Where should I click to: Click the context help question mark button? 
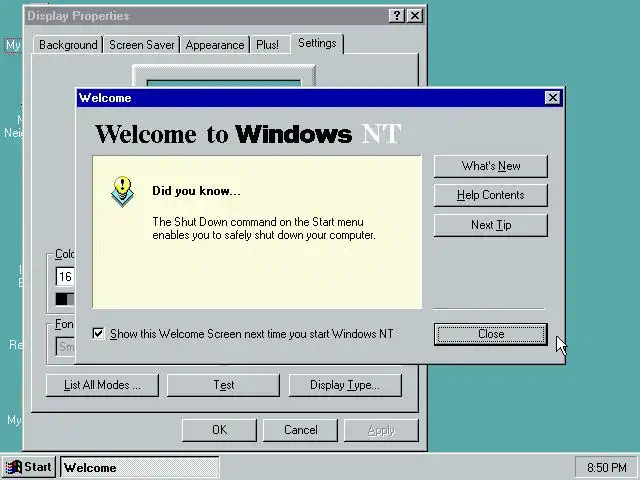pos(396,16)
